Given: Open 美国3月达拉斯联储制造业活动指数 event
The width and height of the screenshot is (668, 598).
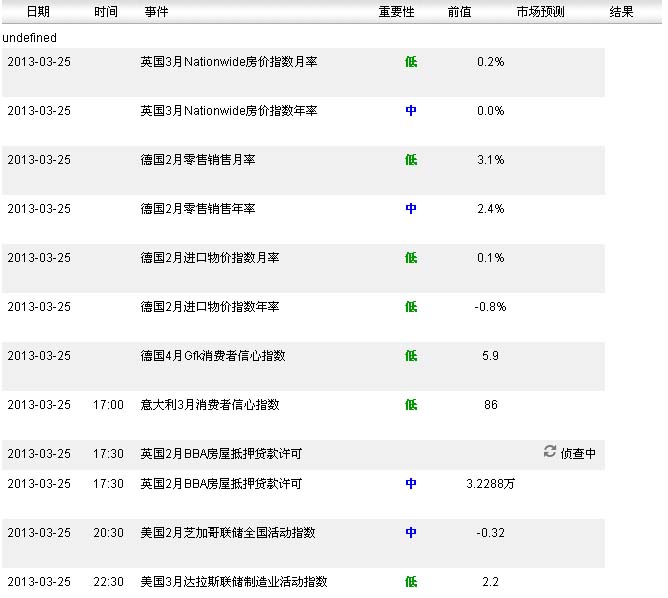Looking at the screenshot, I should tap(234, 581).
